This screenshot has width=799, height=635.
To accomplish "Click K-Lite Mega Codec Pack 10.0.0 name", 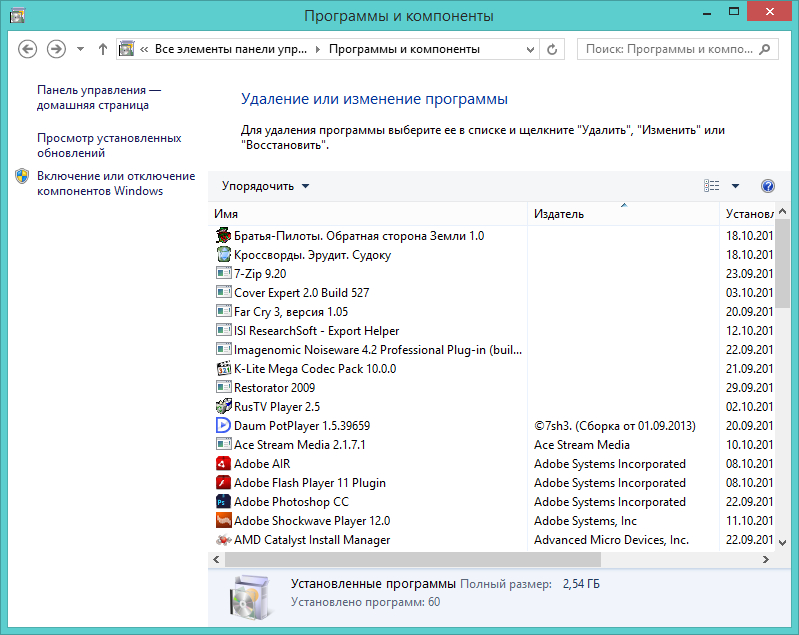I will [315, 368].
